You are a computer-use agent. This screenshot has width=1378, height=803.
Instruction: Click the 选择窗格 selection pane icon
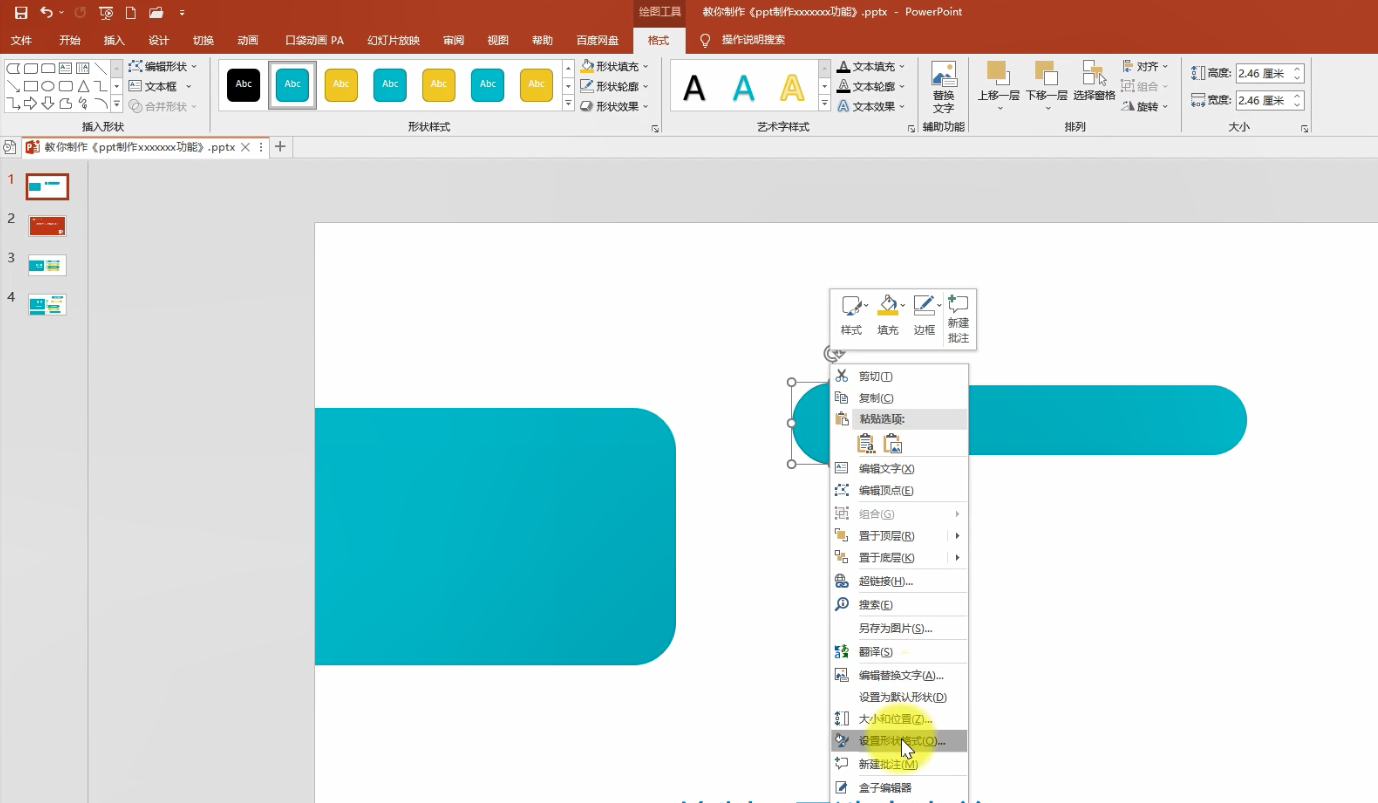pyautogui.click(x=1094, y=81)
